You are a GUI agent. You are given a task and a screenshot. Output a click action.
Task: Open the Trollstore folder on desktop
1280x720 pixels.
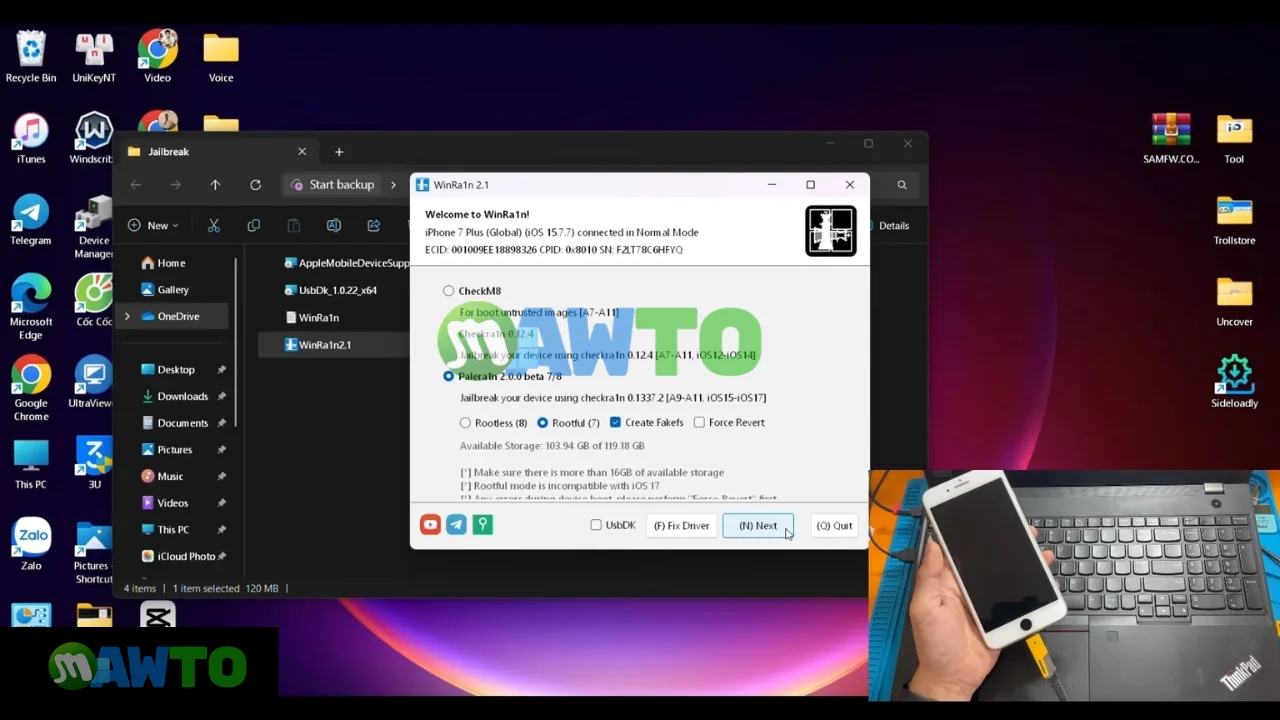(x=1235, y=220)
